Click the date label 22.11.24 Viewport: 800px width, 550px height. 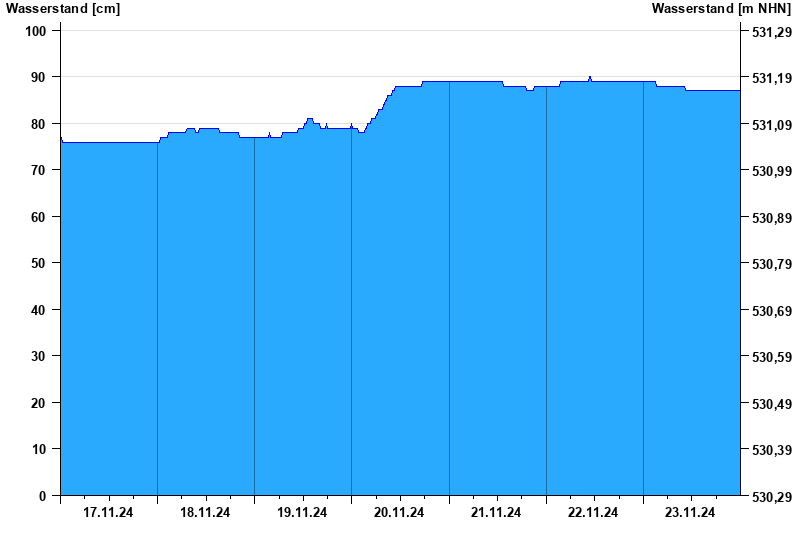point(593,512)
